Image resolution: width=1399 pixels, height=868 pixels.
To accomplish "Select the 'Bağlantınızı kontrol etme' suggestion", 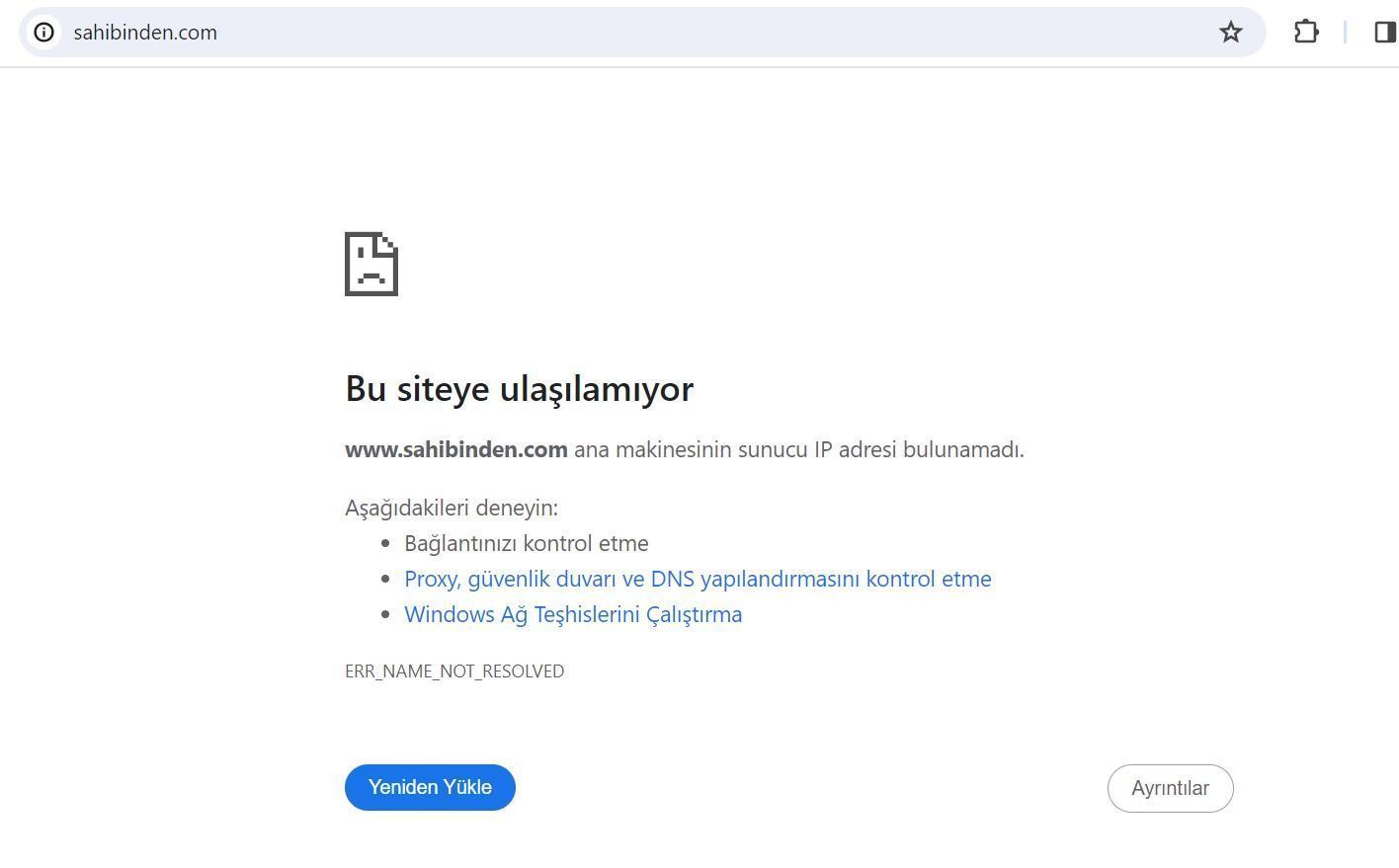I will point(526,543).
